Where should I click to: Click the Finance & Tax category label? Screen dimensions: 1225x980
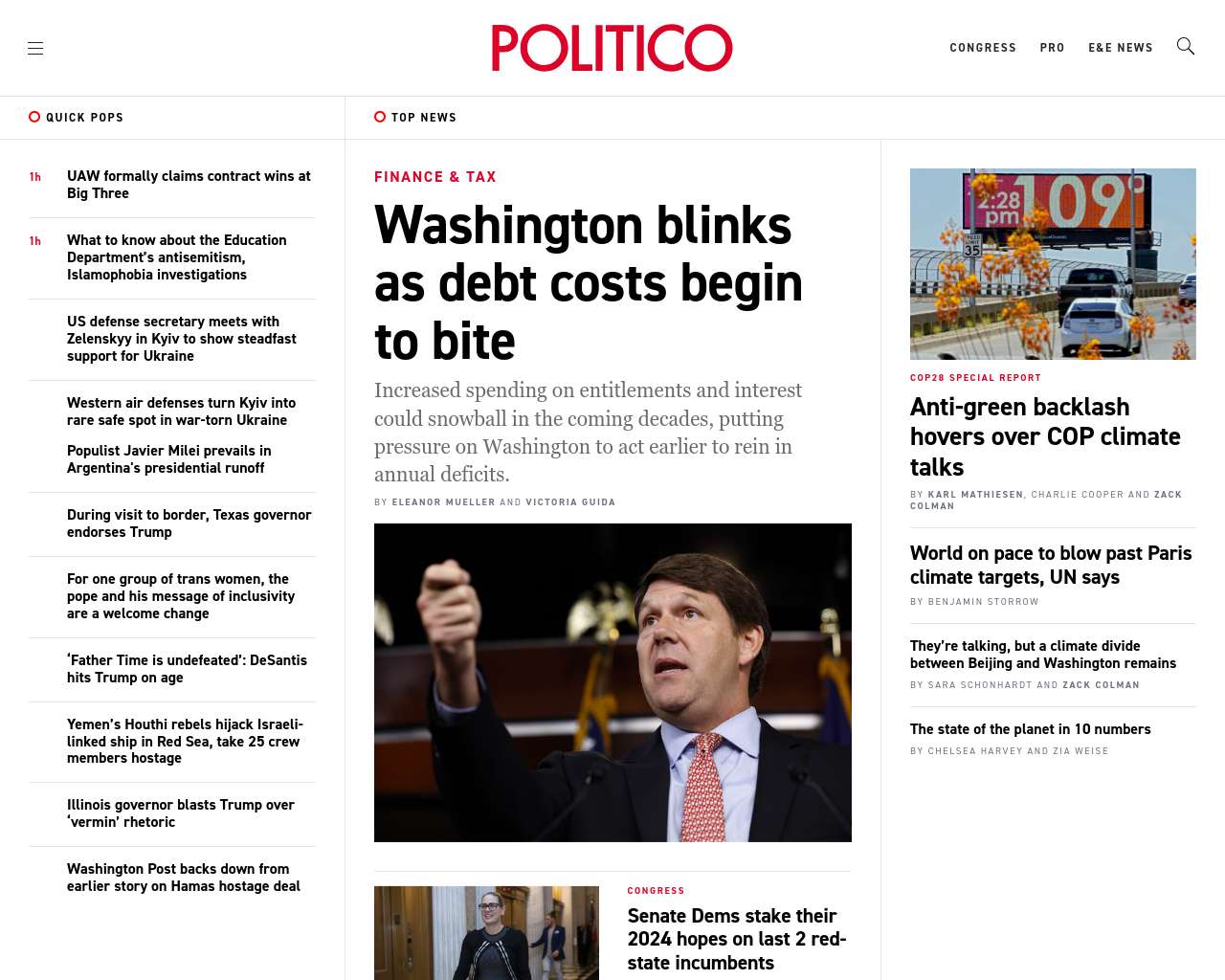click(435, 177)
